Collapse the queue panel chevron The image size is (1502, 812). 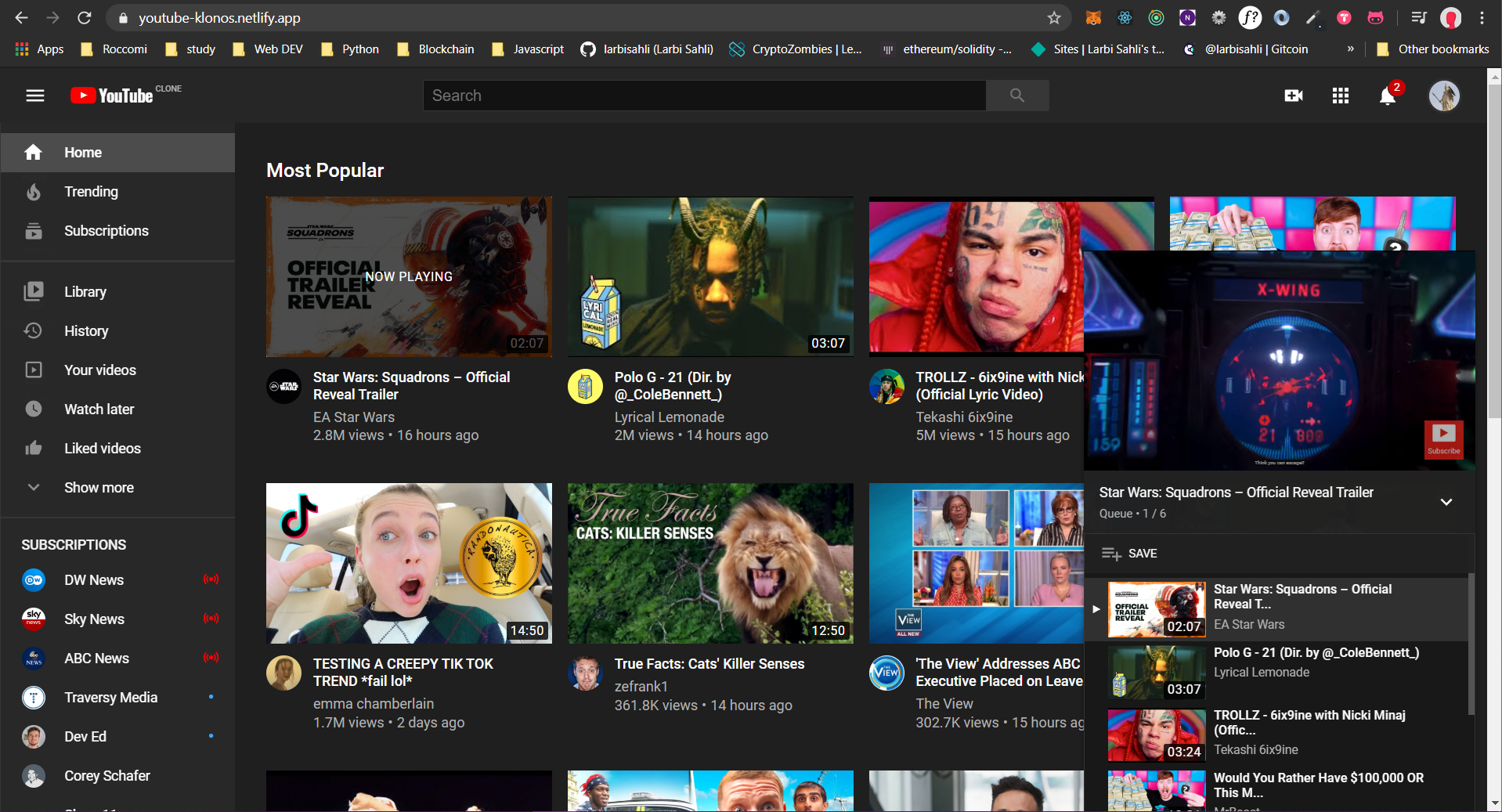point(1446,501)
